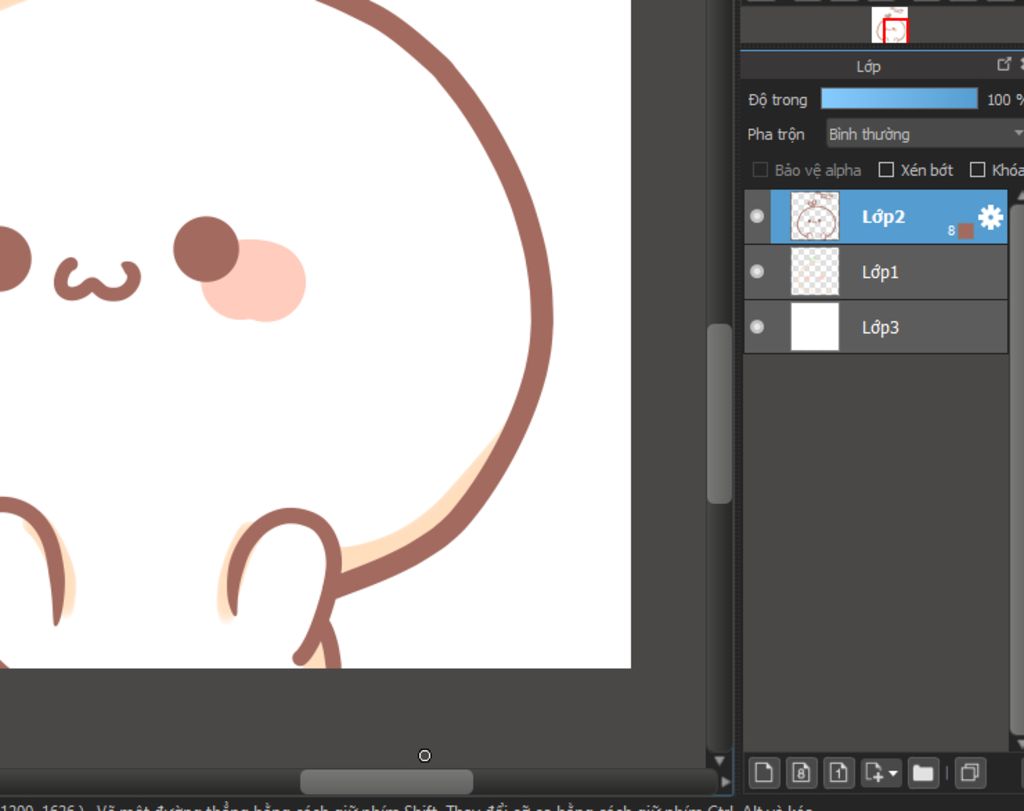This screenshot has width=1024, height=811.
Task: Open the add-layer dropdown menu
Action: (x=881, y=773)
